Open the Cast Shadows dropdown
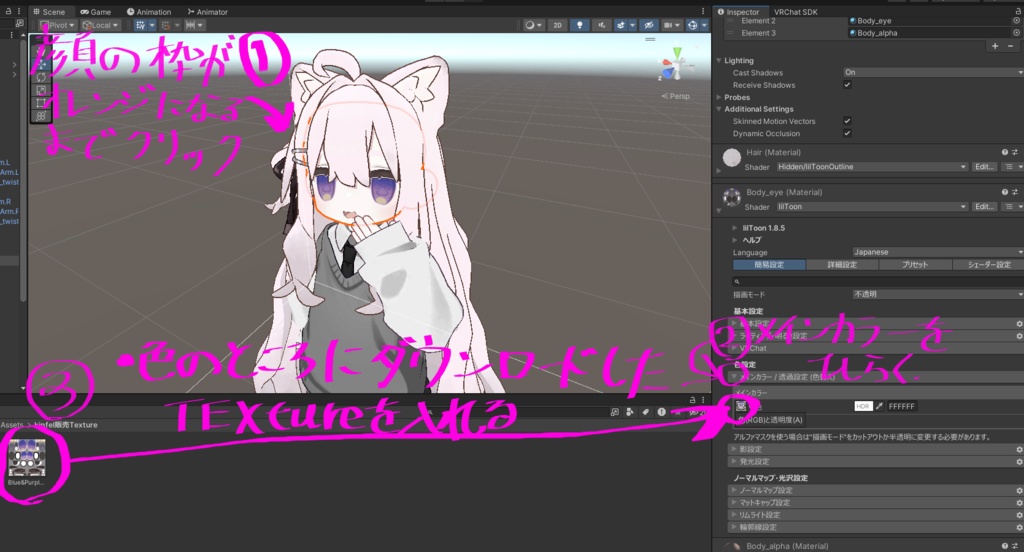This screenshot has height=552, width=1024. [x=933, y=73]
